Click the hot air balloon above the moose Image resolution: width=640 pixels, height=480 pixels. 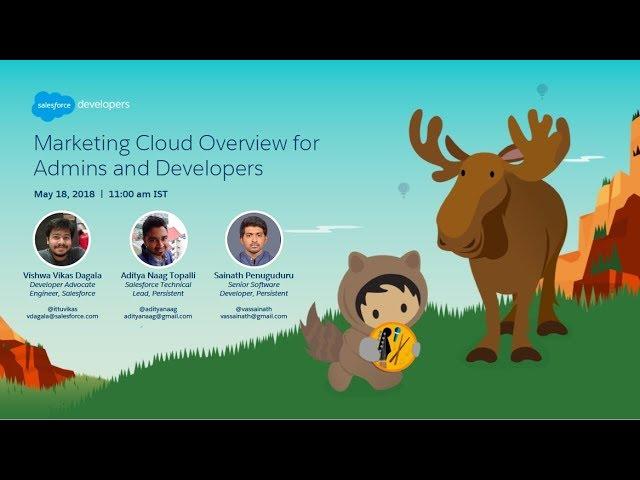(542, 91)
